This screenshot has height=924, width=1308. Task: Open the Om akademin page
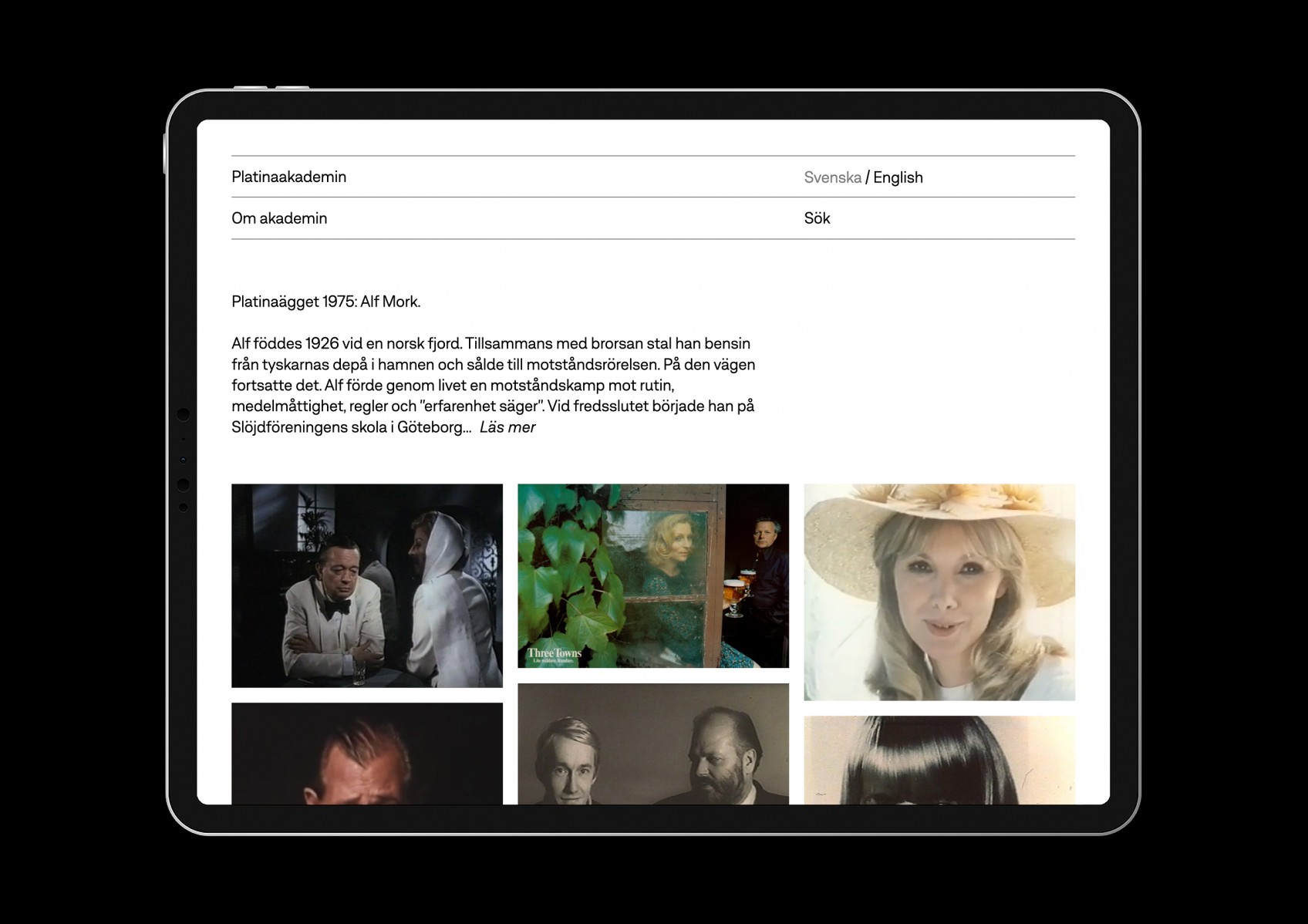(279, 218)
